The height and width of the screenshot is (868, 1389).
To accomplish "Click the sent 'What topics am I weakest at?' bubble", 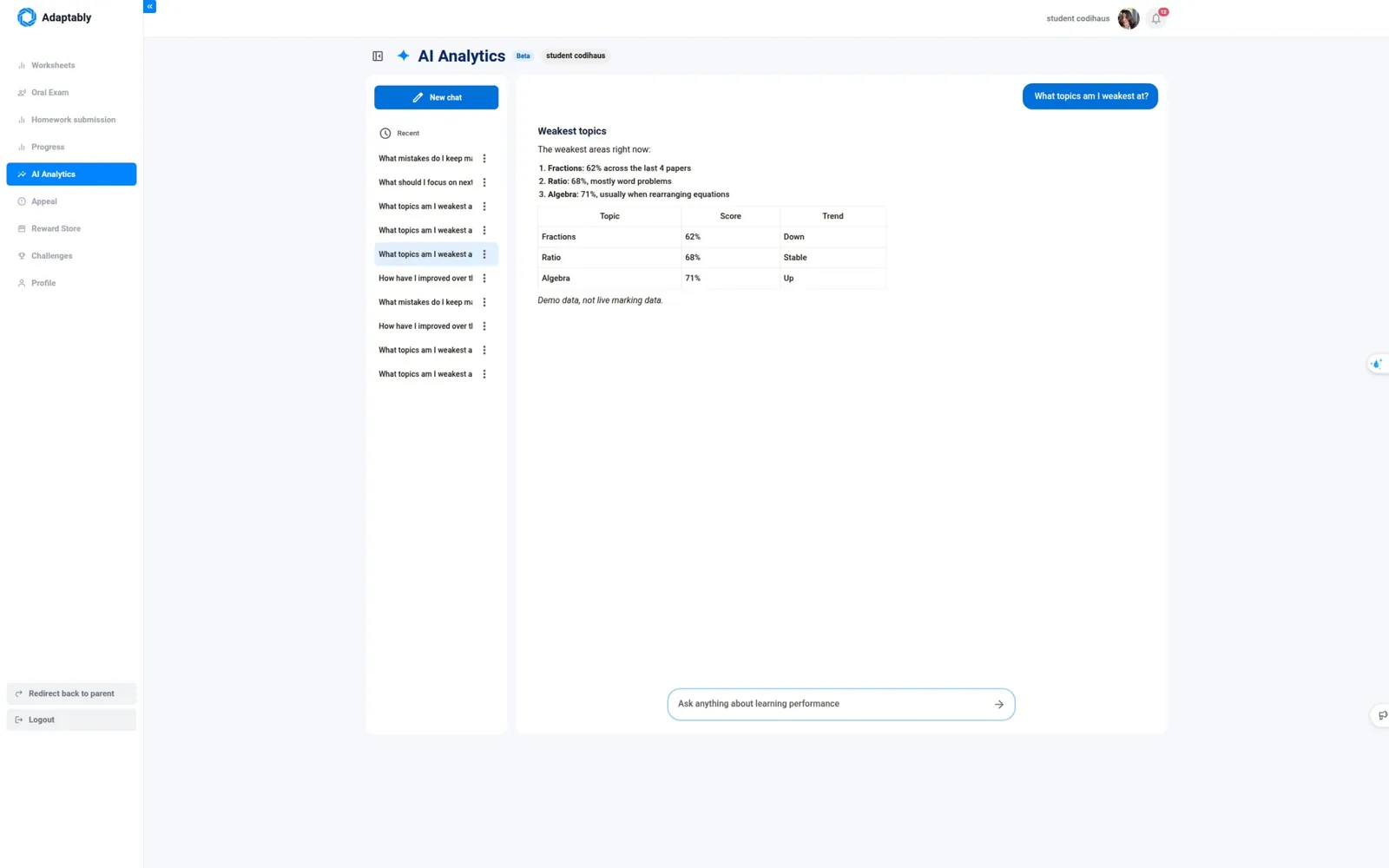I will pyautogui.click(x=1090, y=96).
